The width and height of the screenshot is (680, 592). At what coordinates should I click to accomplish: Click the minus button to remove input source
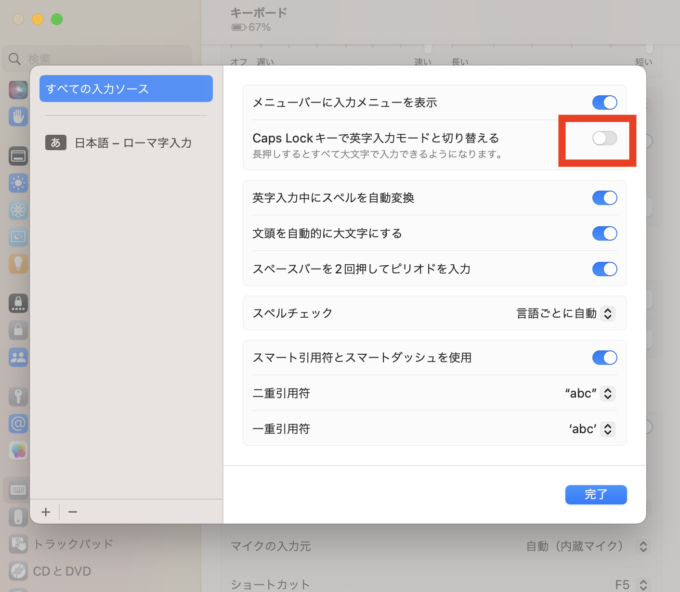click(x=72, y=511)
